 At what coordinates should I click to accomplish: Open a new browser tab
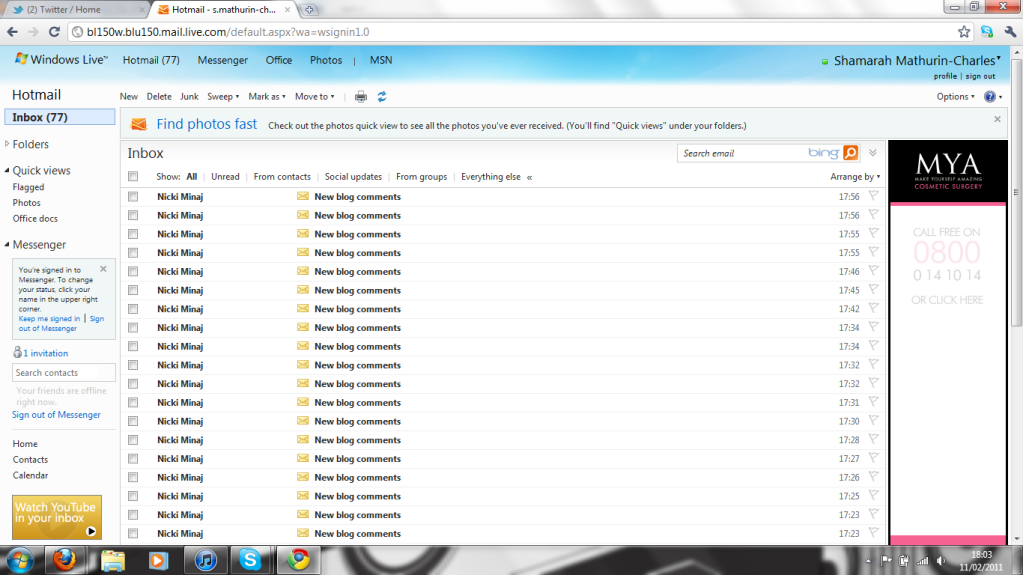(x=309, y=10)
